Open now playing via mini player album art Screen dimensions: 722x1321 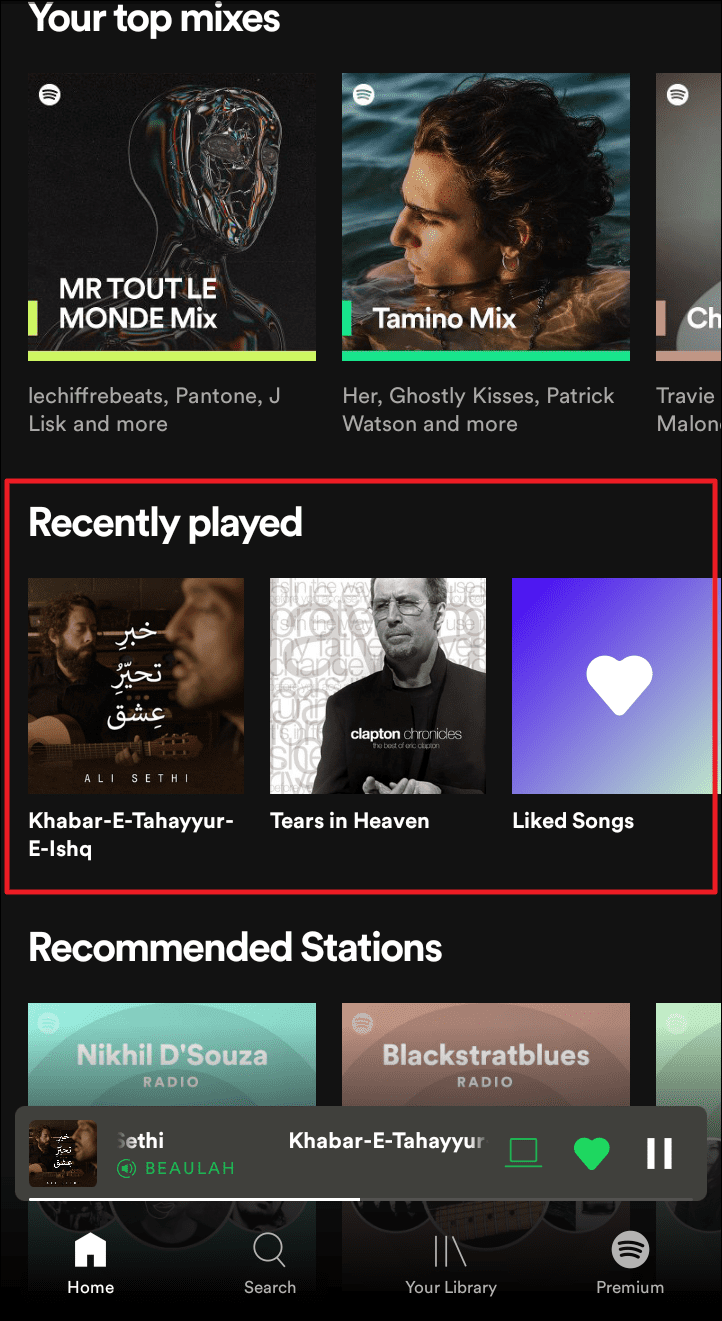[63, 1153]
